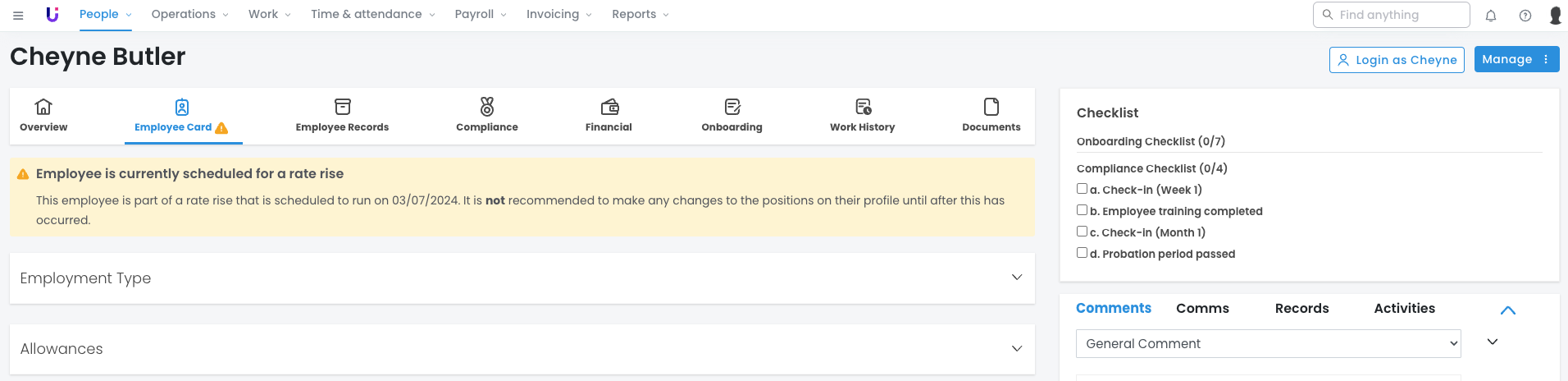1568x381 pixels.
Task: Go to the Overview house icon
Action: pyautogui.click(x=43, y=108)
